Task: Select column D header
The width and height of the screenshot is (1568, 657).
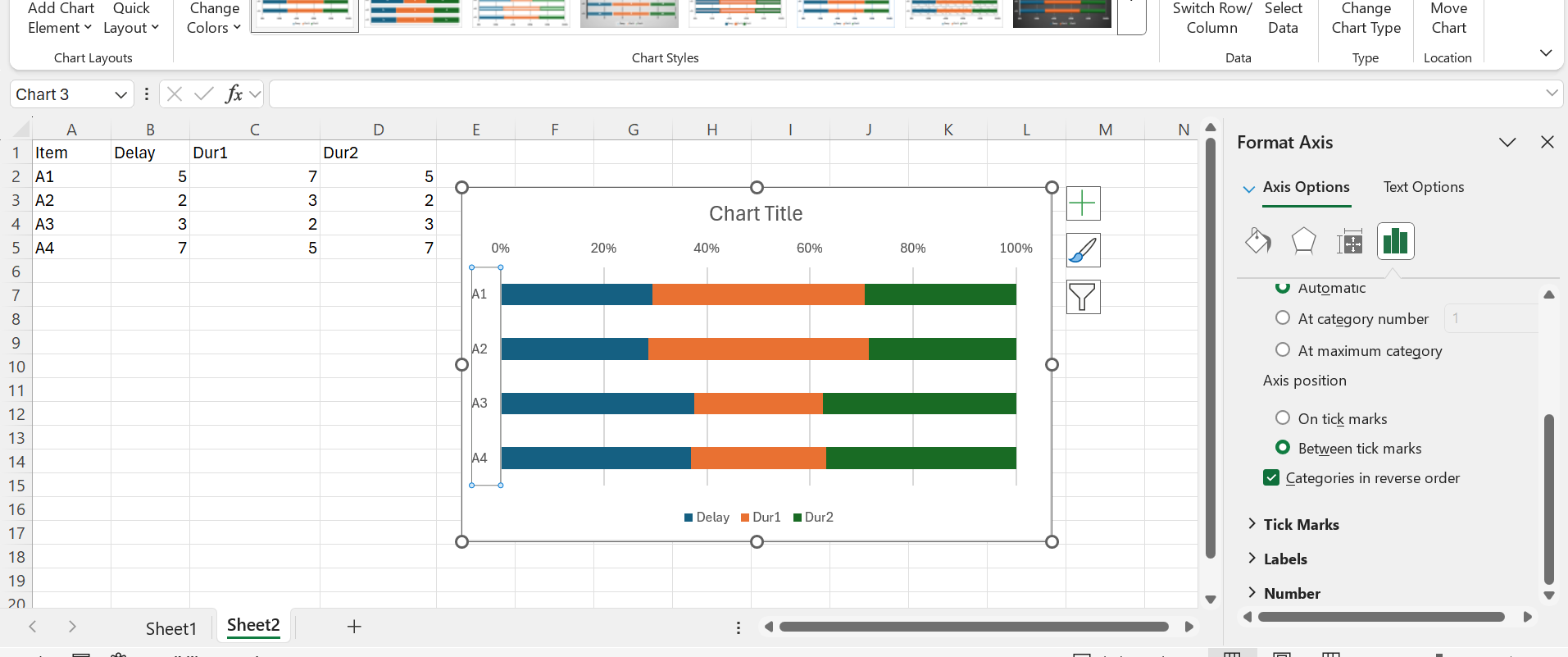Action: click(x=378, y=130)
